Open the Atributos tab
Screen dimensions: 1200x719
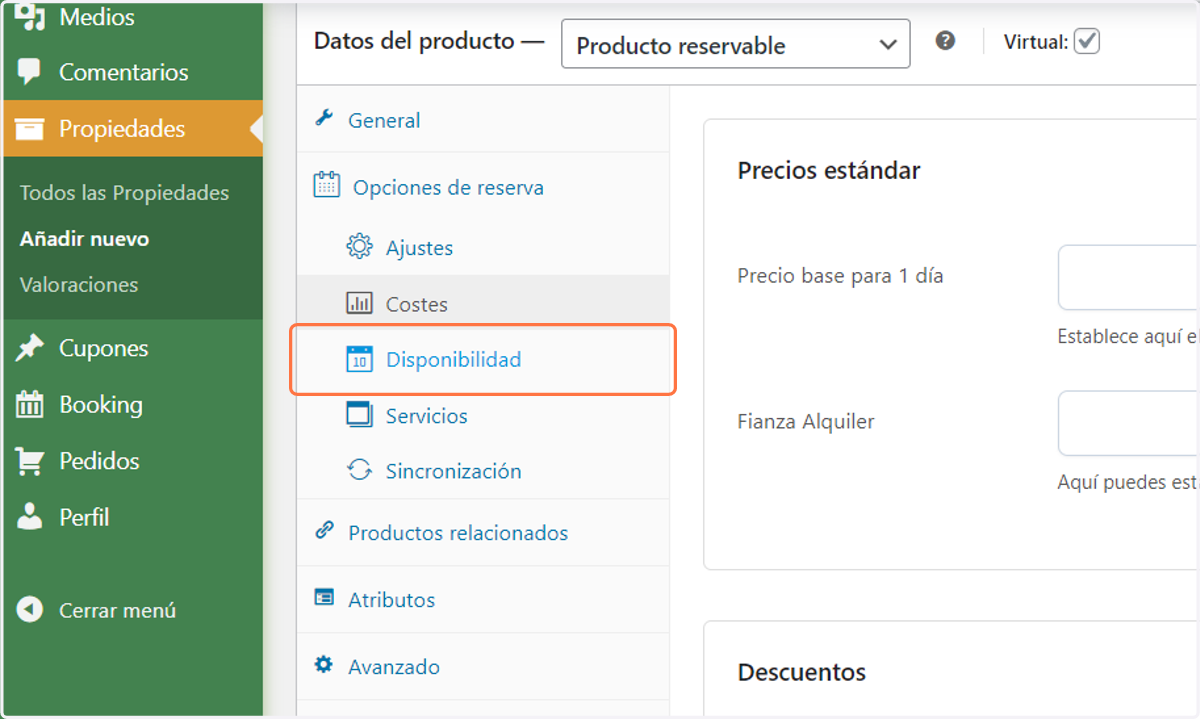[x=483, y=600]
